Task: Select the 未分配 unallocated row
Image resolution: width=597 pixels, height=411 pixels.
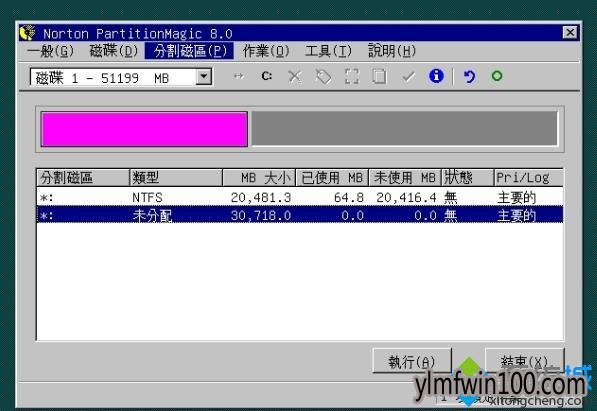Action: click(300, 215)
